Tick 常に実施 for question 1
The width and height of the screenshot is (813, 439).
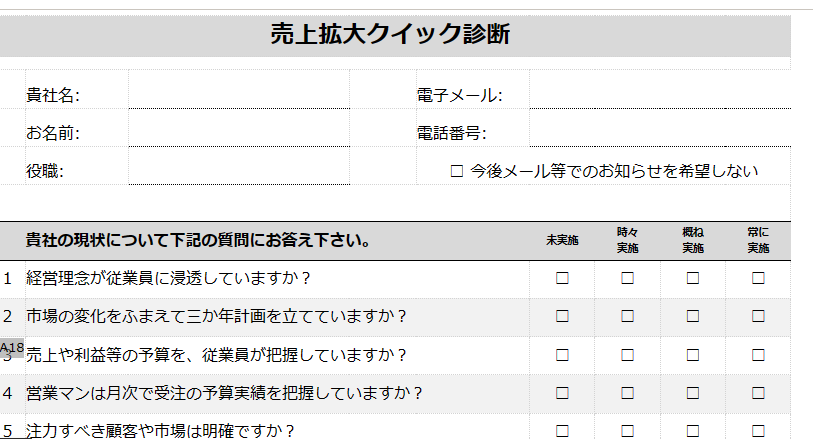(x=758, y=278)
